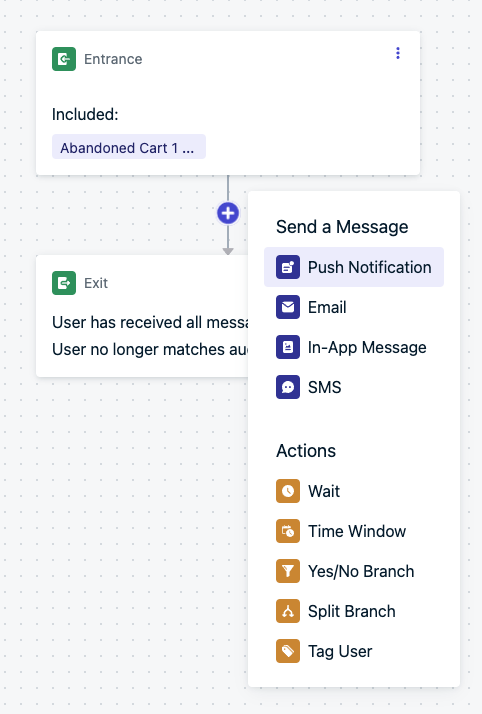This screenshot has height=714, width=482.
Task: Select the Abandoned Cart 1 segment chip
Action: click(x=129, y=147)
